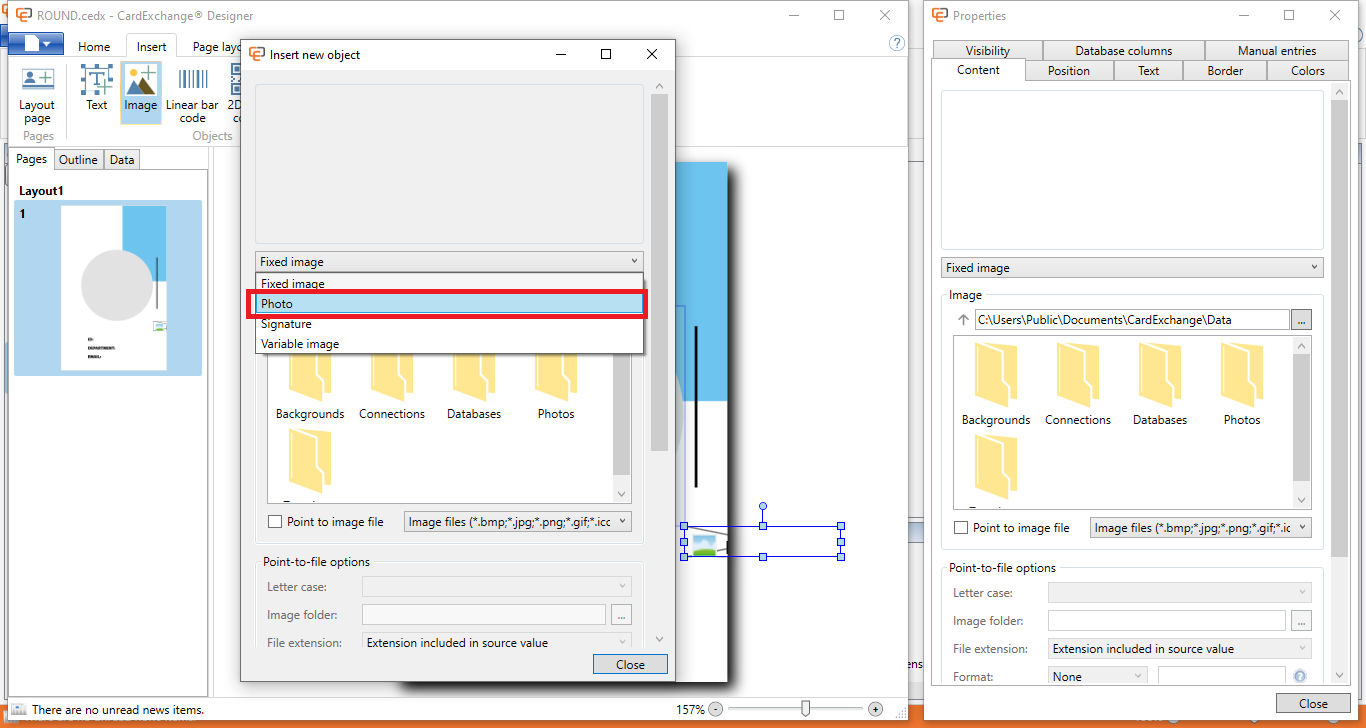Insert a Linear bar code object
This screenshot has width=1366, height=728.
pyautogui.click(x=192, y=94)
